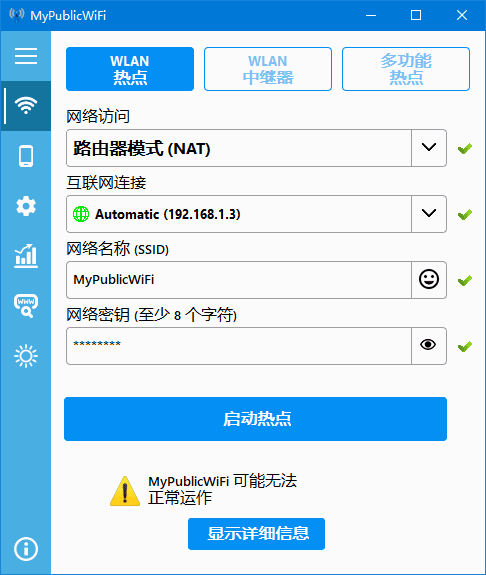Minimize the MyPublicWiFi window
The height and width of the screenshot is (575, 486).
pos(371,15)
